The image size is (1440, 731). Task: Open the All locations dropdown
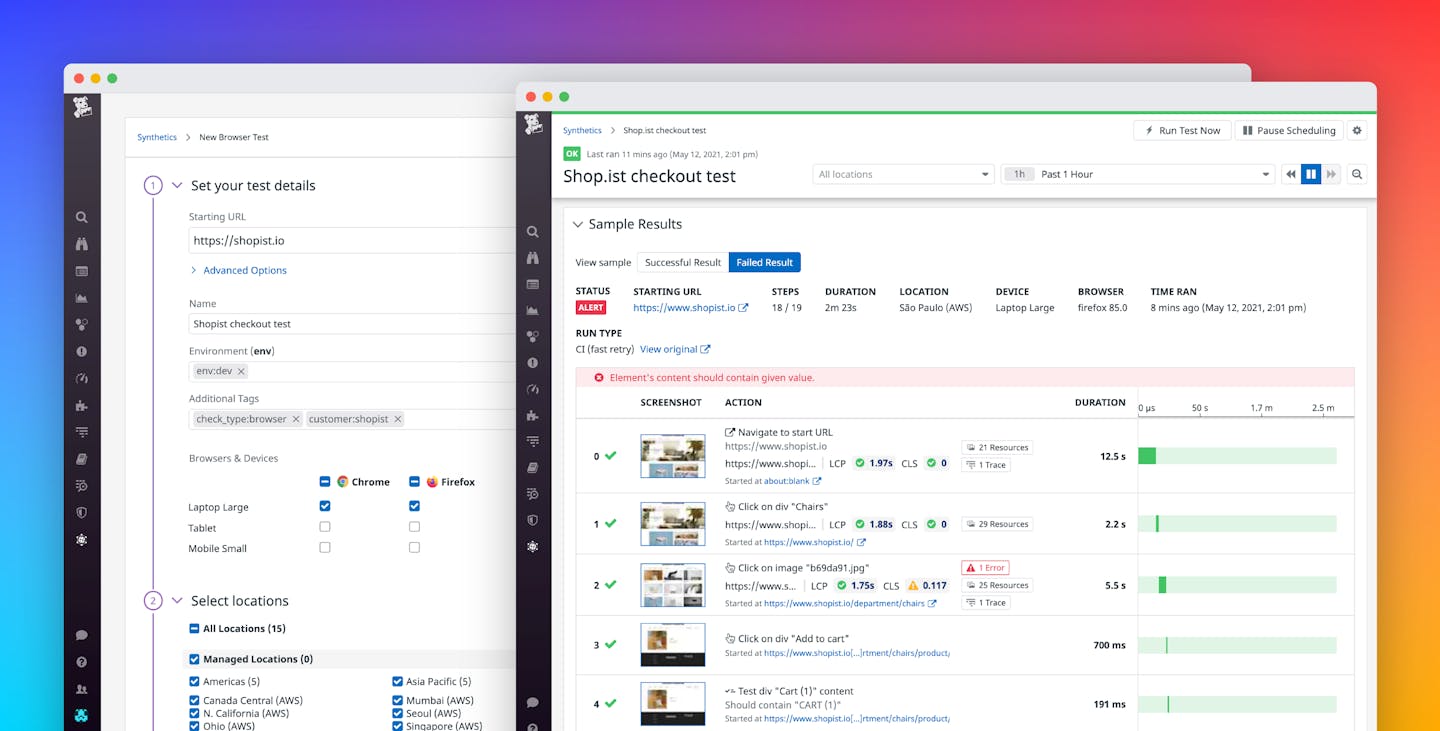(x=901, y=173)
